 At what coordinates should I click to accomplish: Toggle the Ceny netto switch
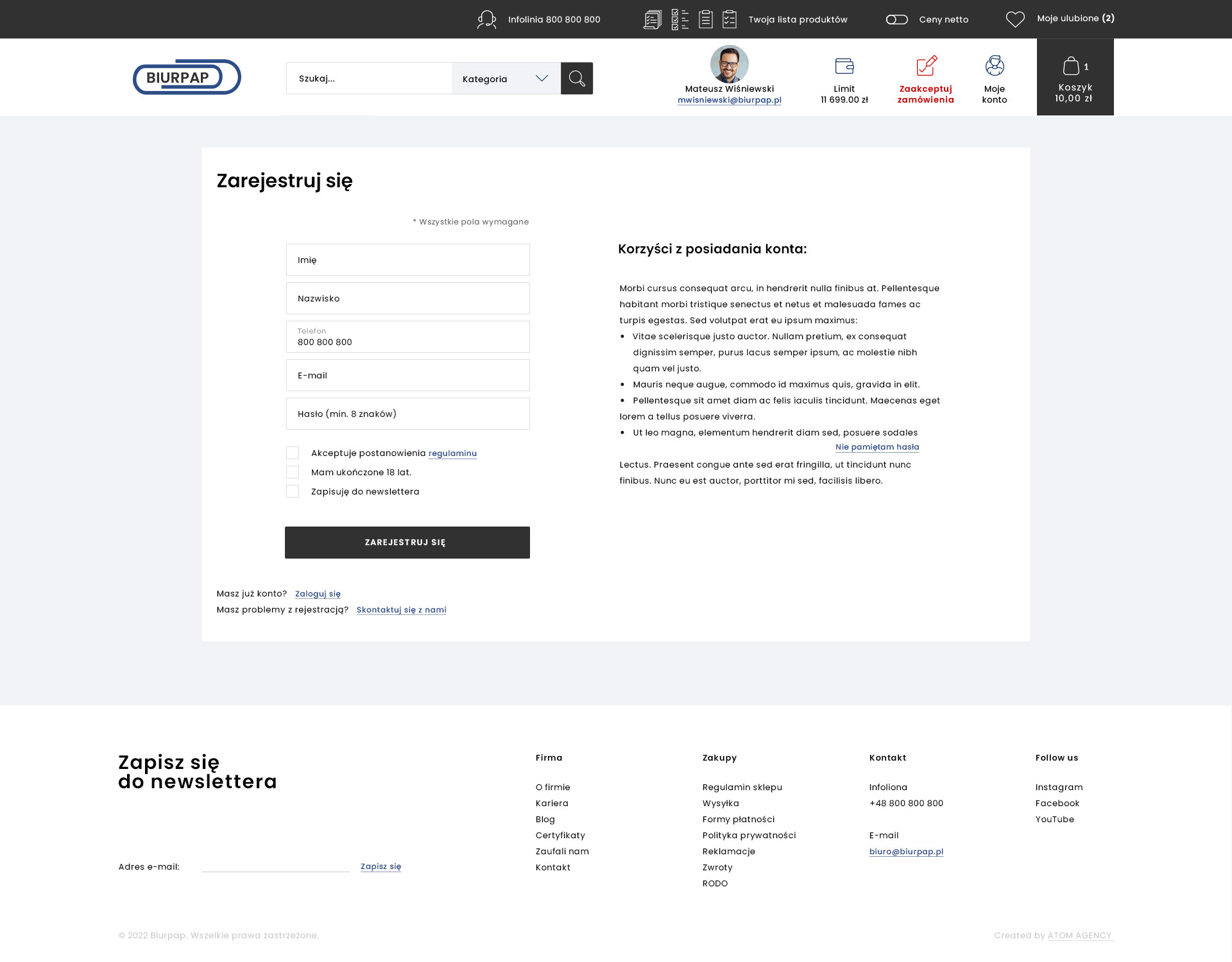[896, 19]
